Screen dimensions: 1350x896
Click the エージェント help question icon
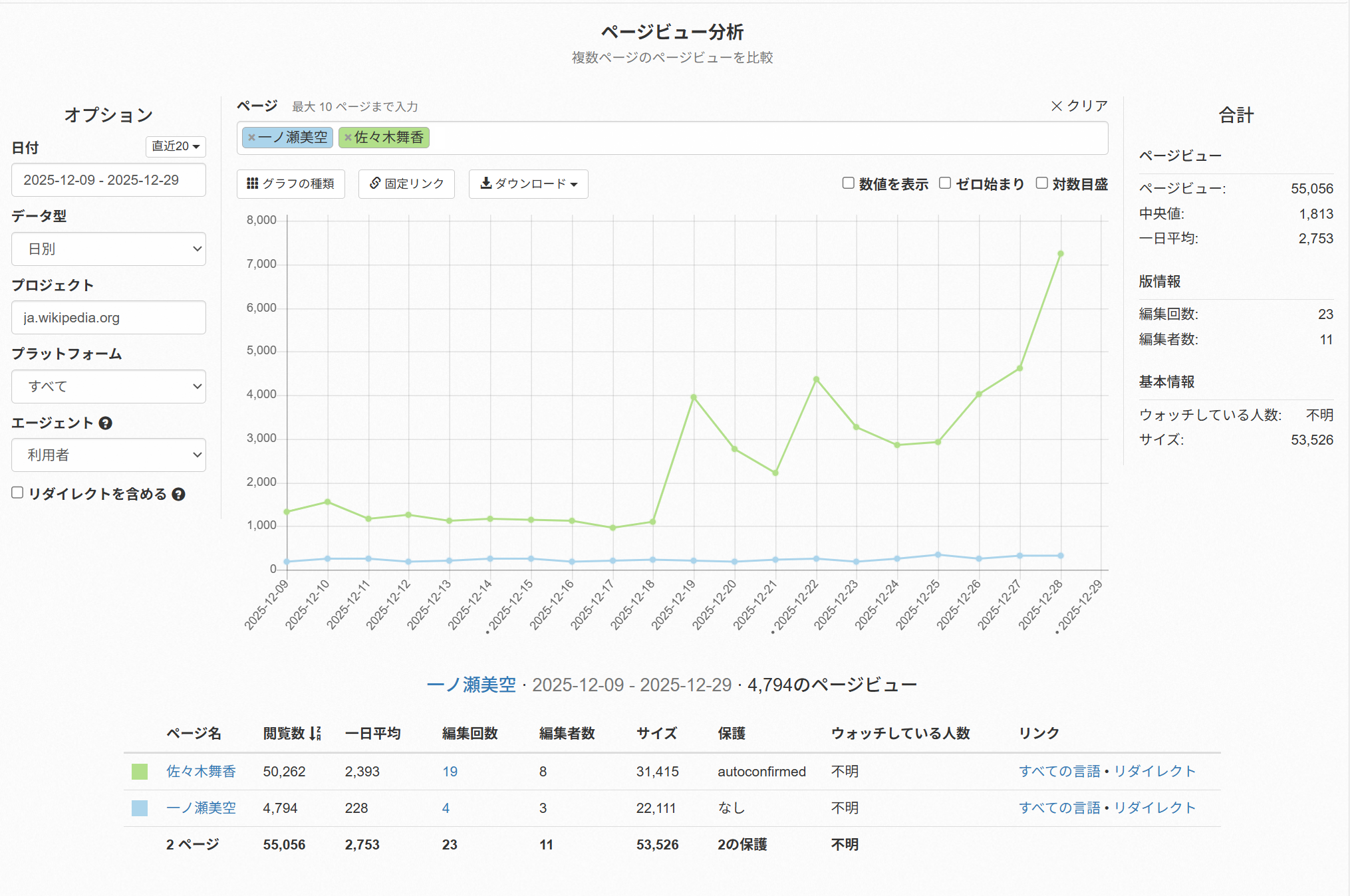point(105,423)
